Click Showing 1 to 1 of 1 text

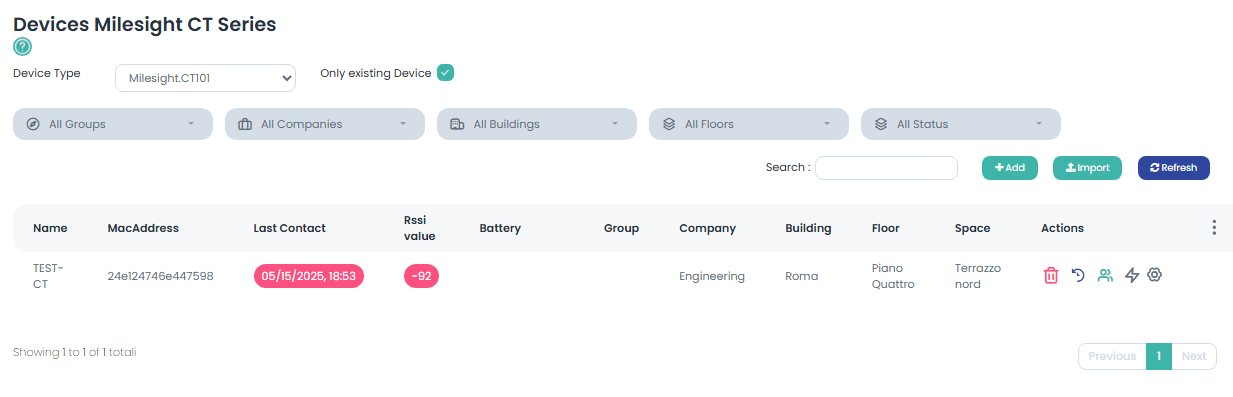(75, 352)
